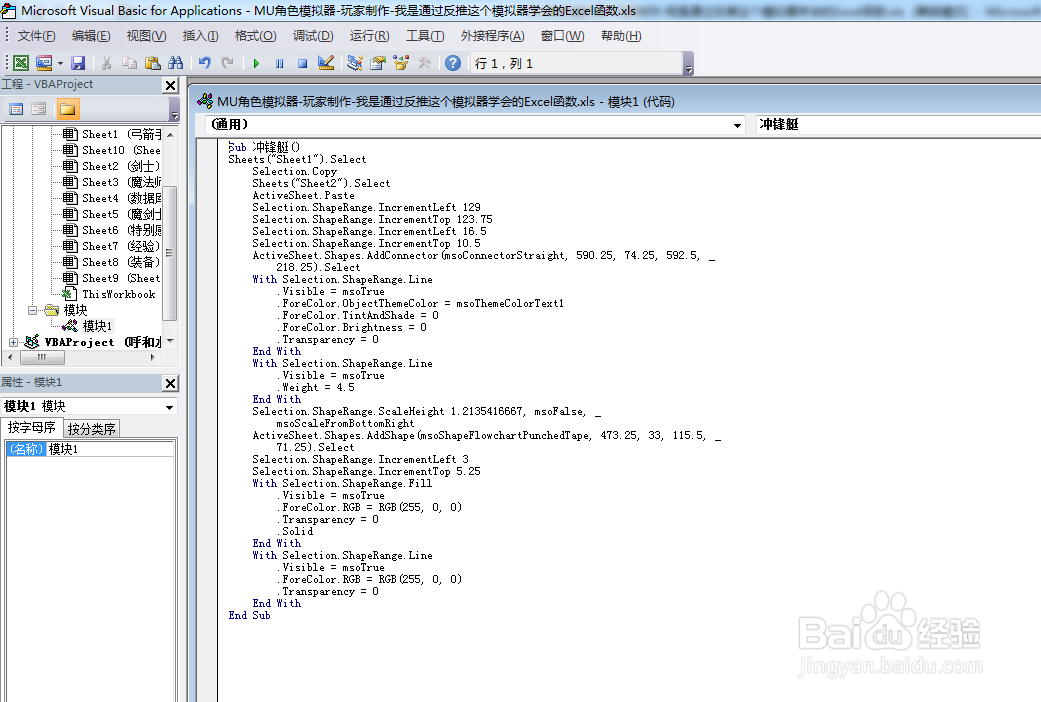The image size is (1041, 702).
Task: Open the 格式(O) menu
Action: [x=256, y=36]
